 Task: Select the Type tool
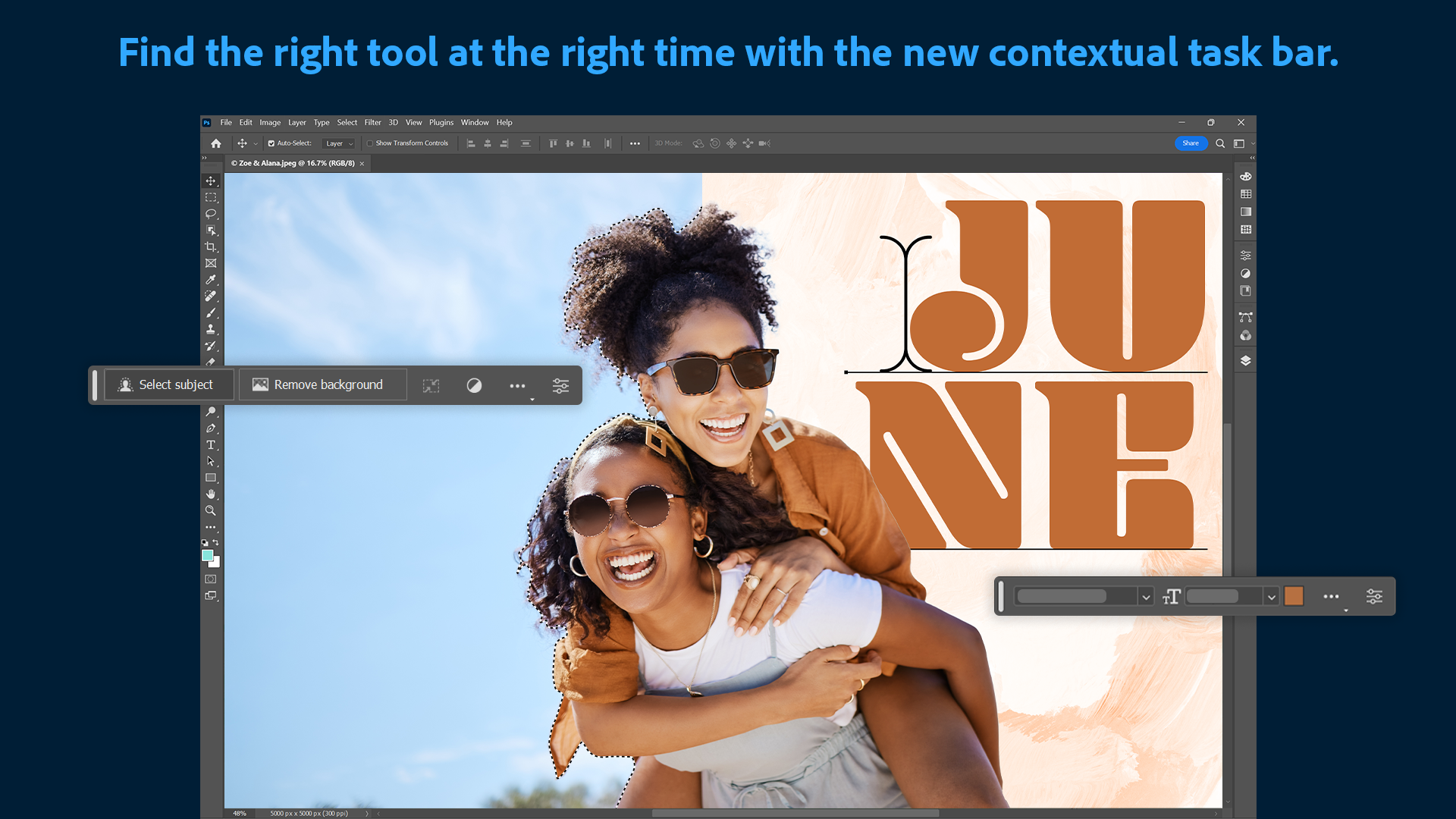pos(211,445)
